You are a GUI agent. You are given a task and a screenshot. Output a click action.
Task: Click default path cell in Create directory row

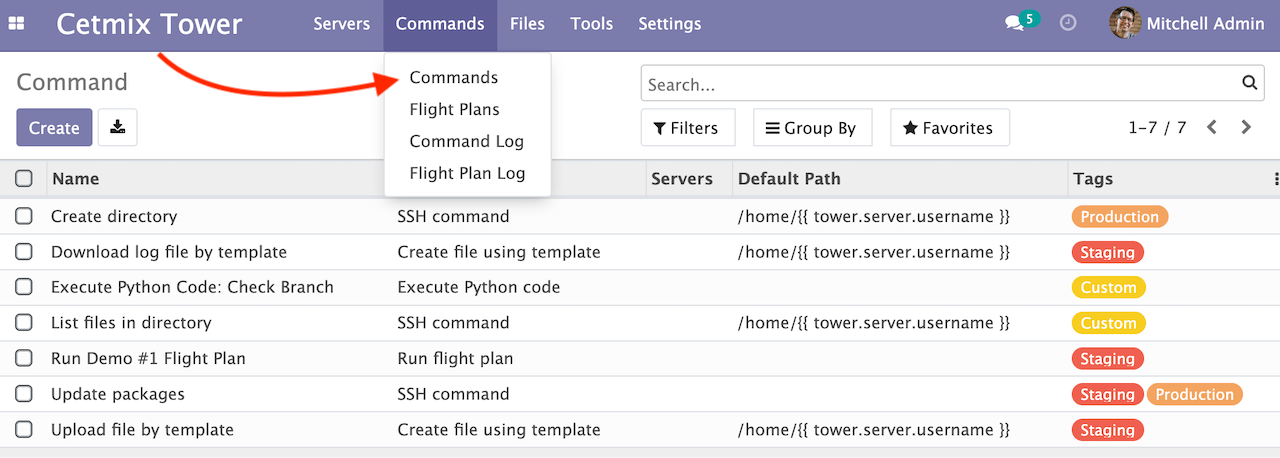tap(874, 216)
